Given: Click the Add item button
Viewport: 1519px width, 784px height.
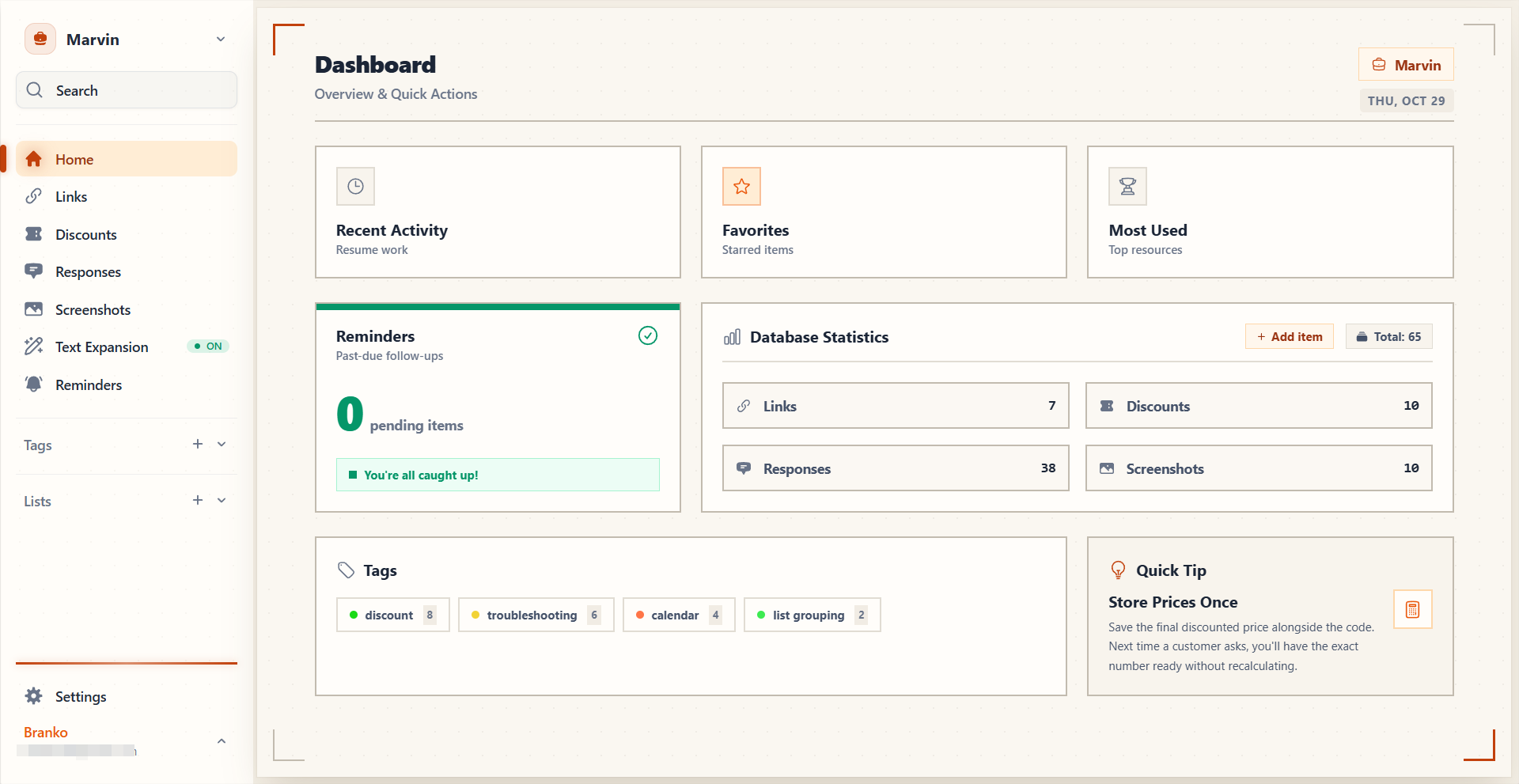Looking at the screenshot, I should pyautogui.click(x=1290, y=337).
